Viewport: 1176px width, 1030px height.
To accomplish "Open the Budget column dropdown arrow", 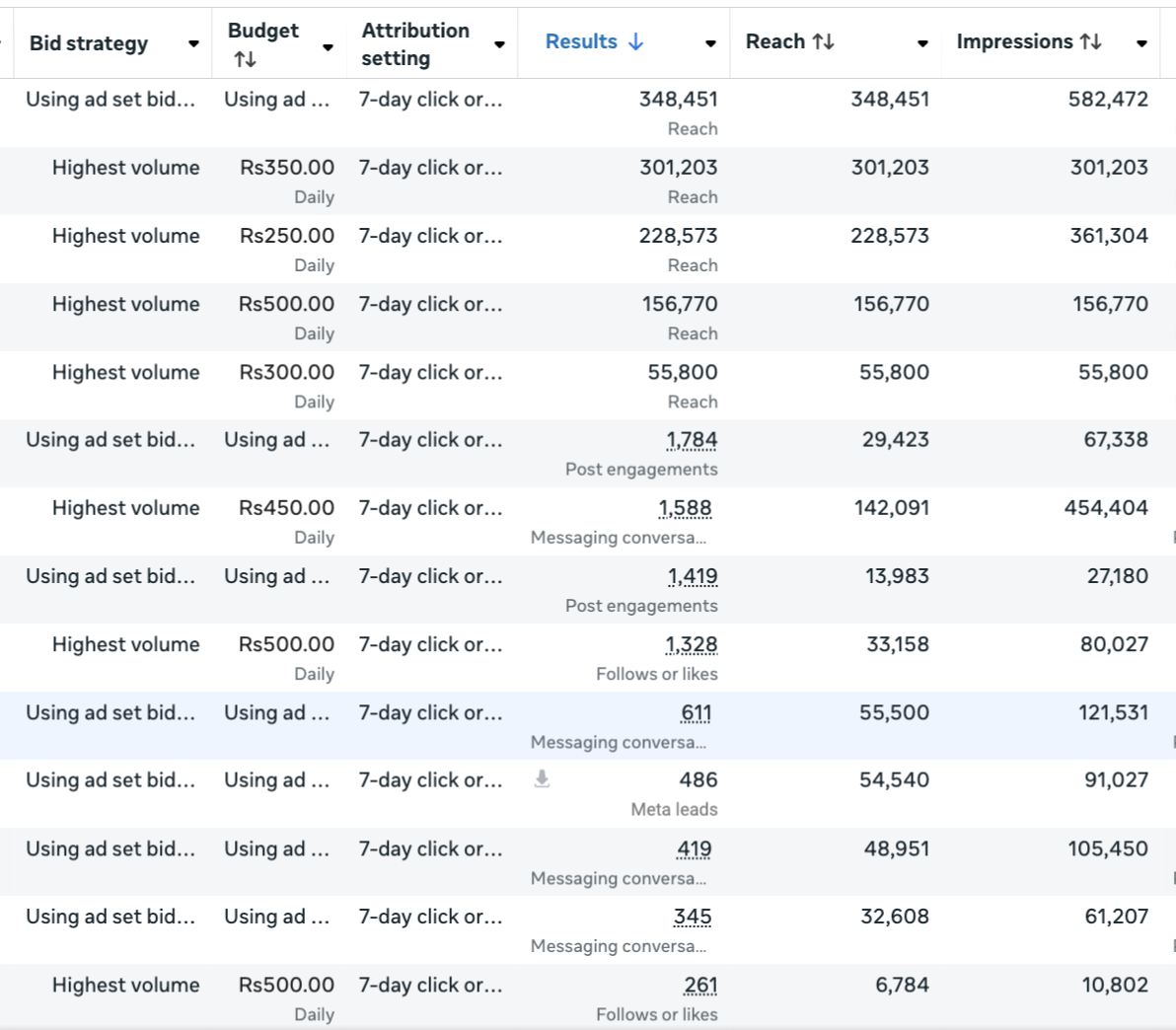I will (x=328, y=46).
